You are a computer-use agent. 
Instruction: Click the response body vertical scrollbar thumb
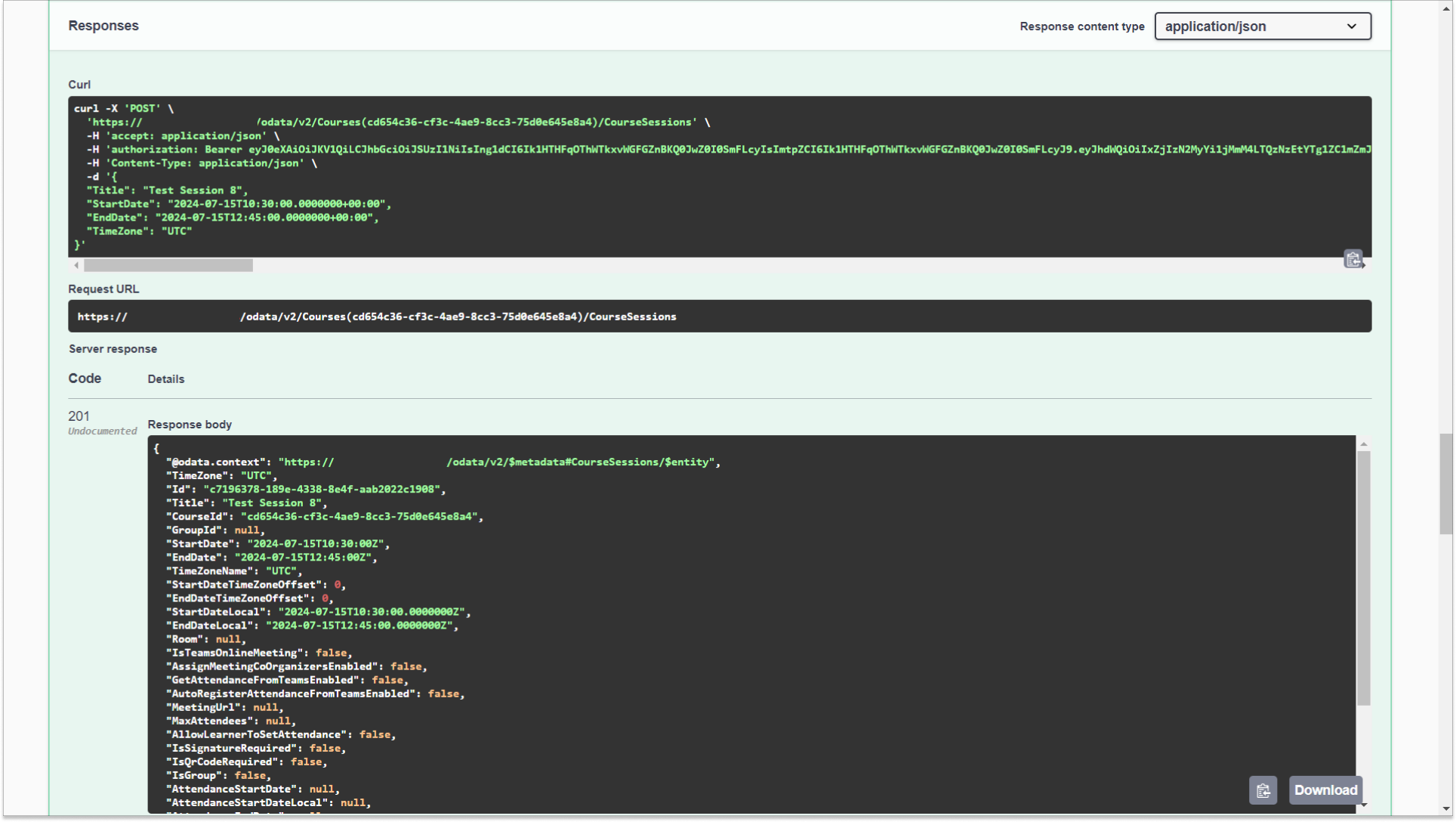[x=1364, y=578]
